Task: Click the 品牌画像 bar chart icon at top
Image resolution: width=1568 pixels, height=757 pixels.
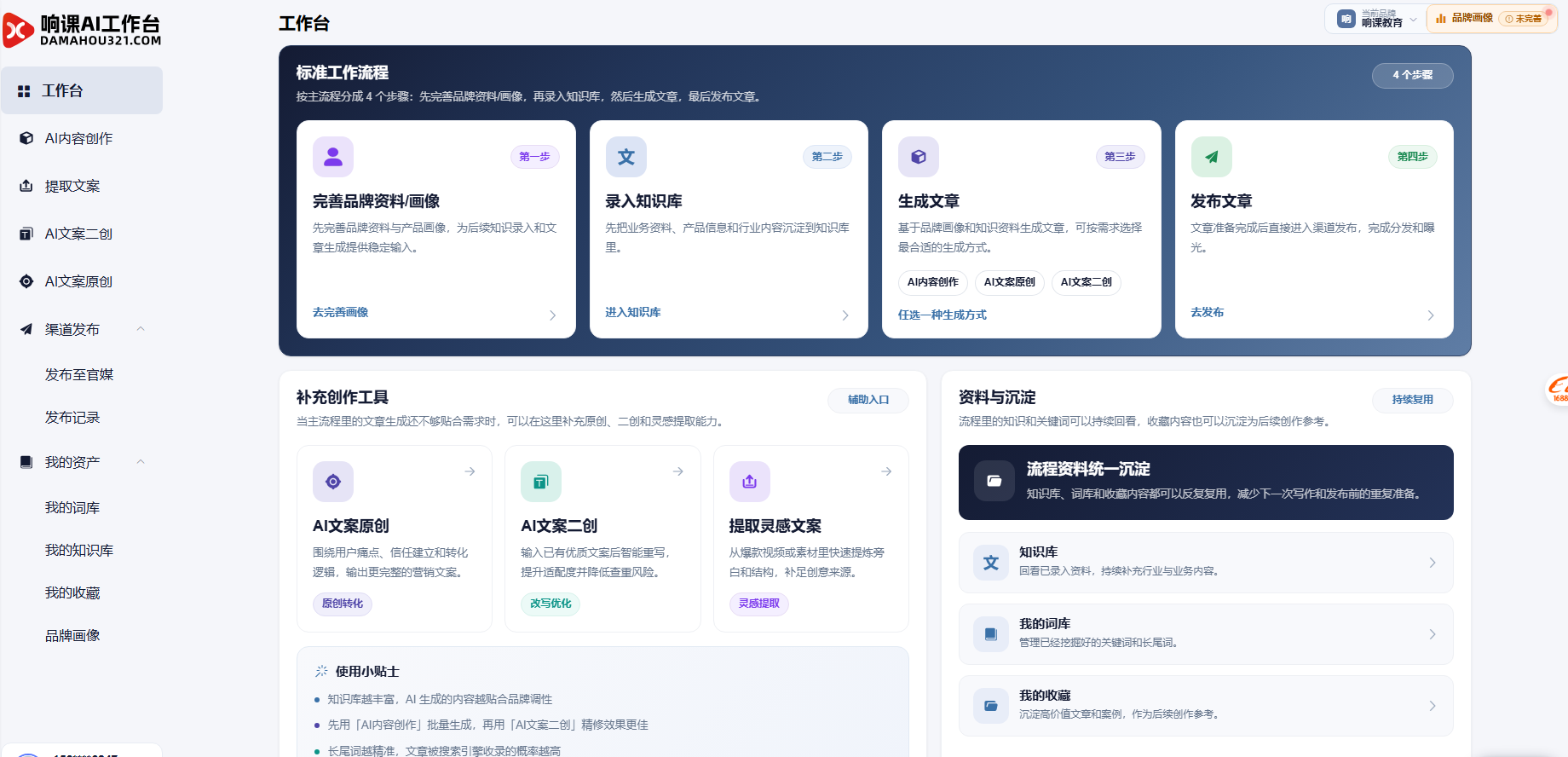Action: [x=1441, y=18]
